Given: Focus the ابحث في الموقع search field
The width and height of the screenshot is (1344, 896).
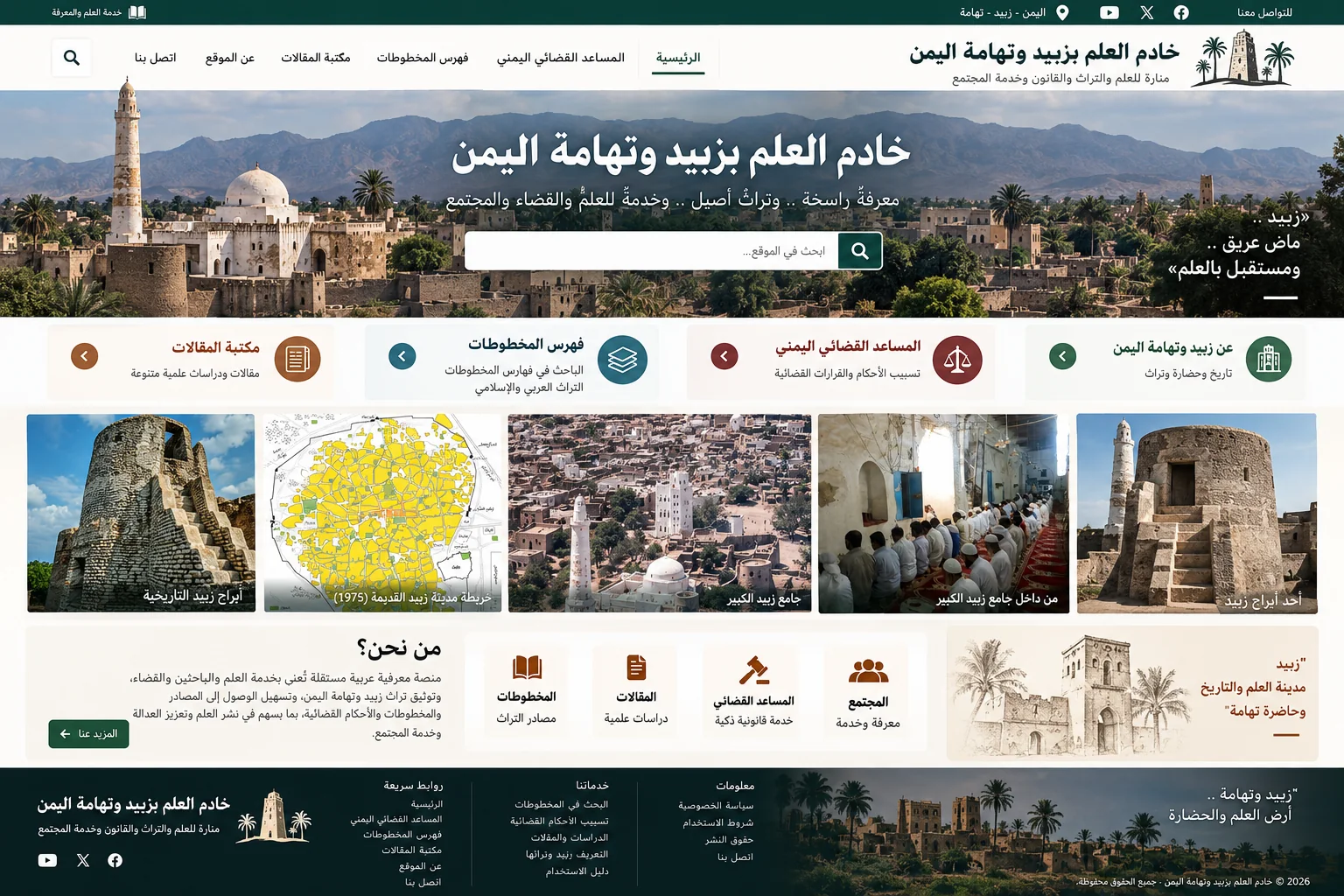Looking at the screenshot, I should click(x=652, y=251).
